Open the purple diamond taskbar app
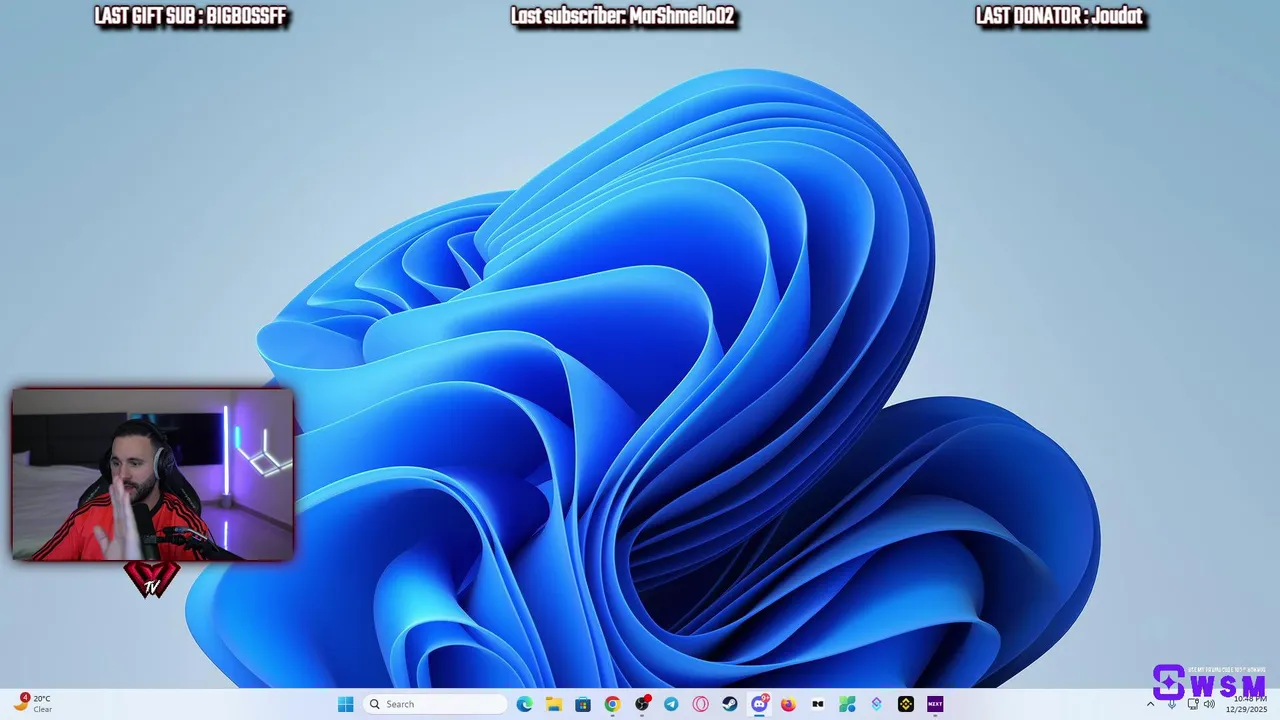Viewport: 1280px width, 720px height. coord(876,704)
